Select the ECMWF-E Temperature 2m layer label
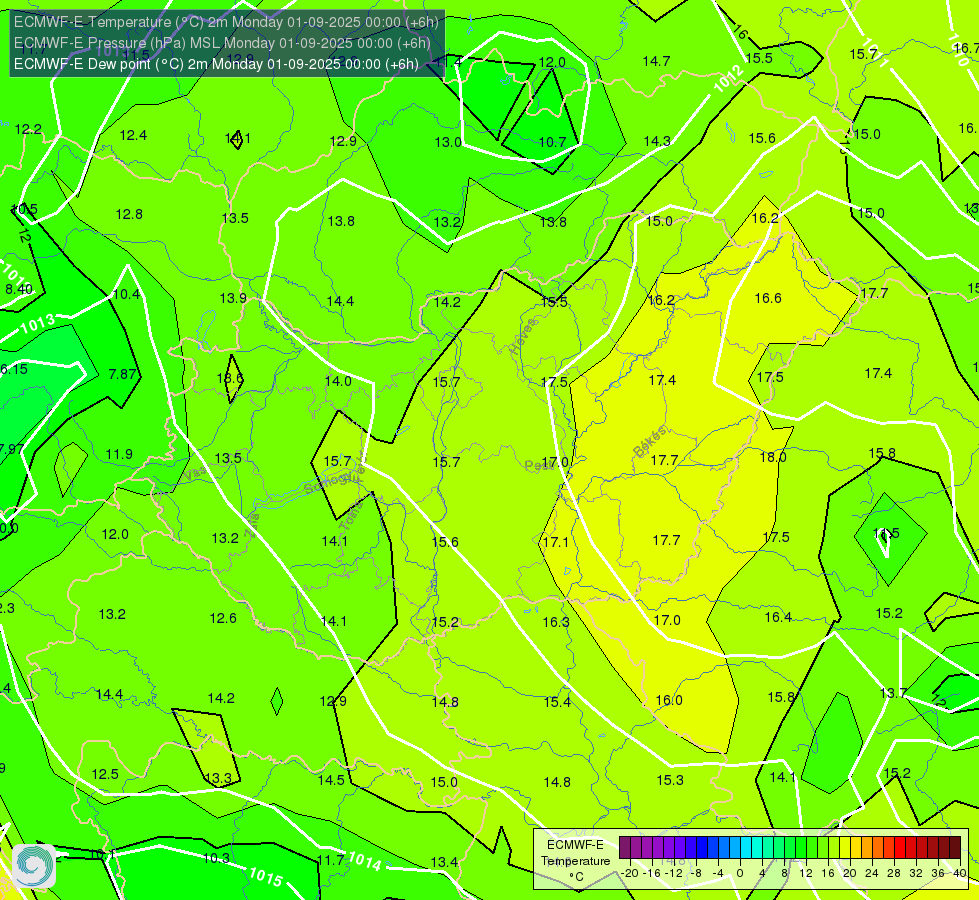This screenshot has width=979, height=900. [x=226, y=22]
